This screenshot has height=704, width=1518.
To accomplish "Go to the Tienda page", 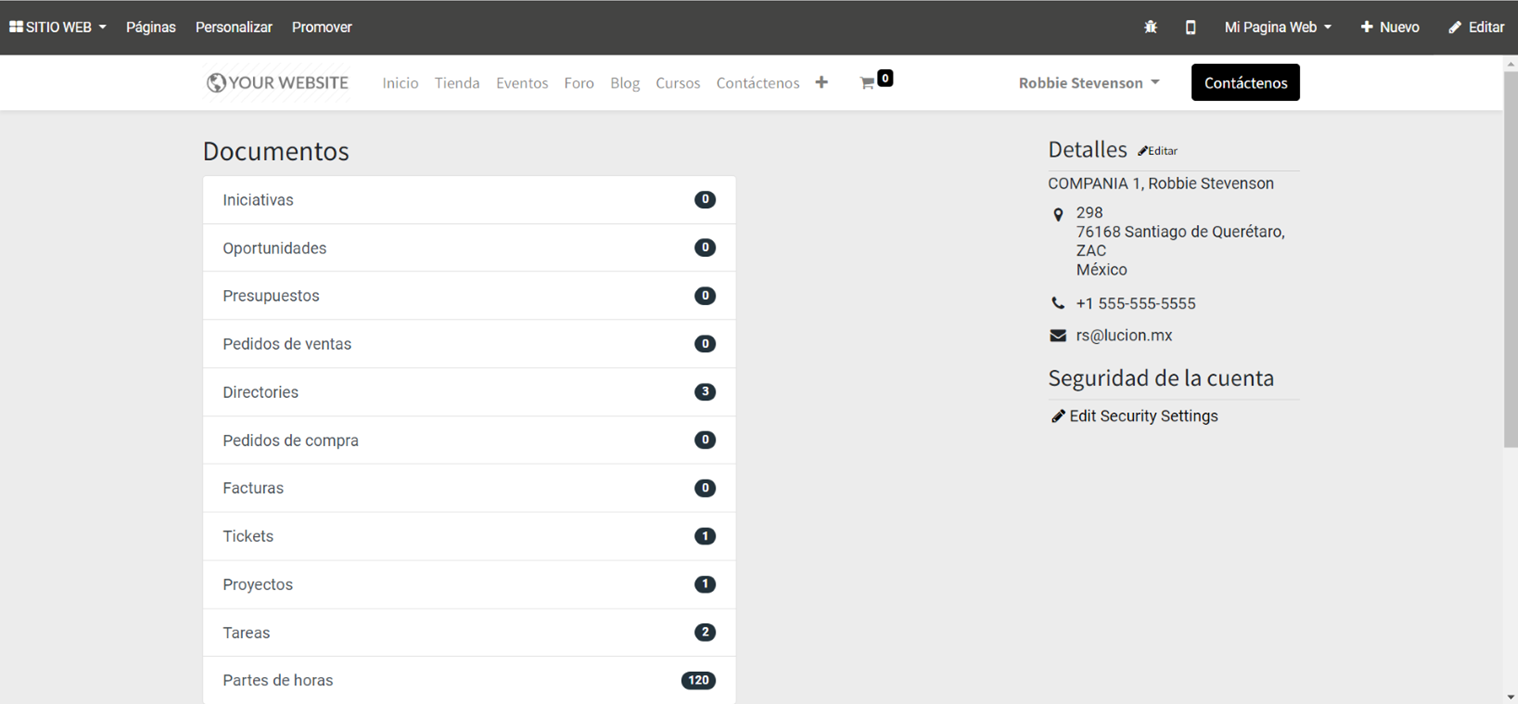I will tap(457, 83).
